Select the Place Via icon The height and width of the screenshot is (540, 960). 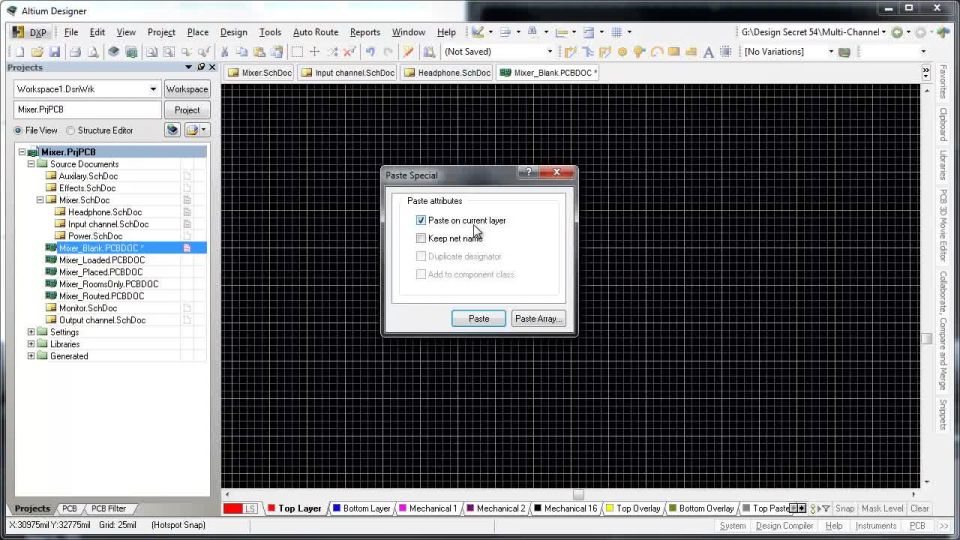tap(639, 52)
